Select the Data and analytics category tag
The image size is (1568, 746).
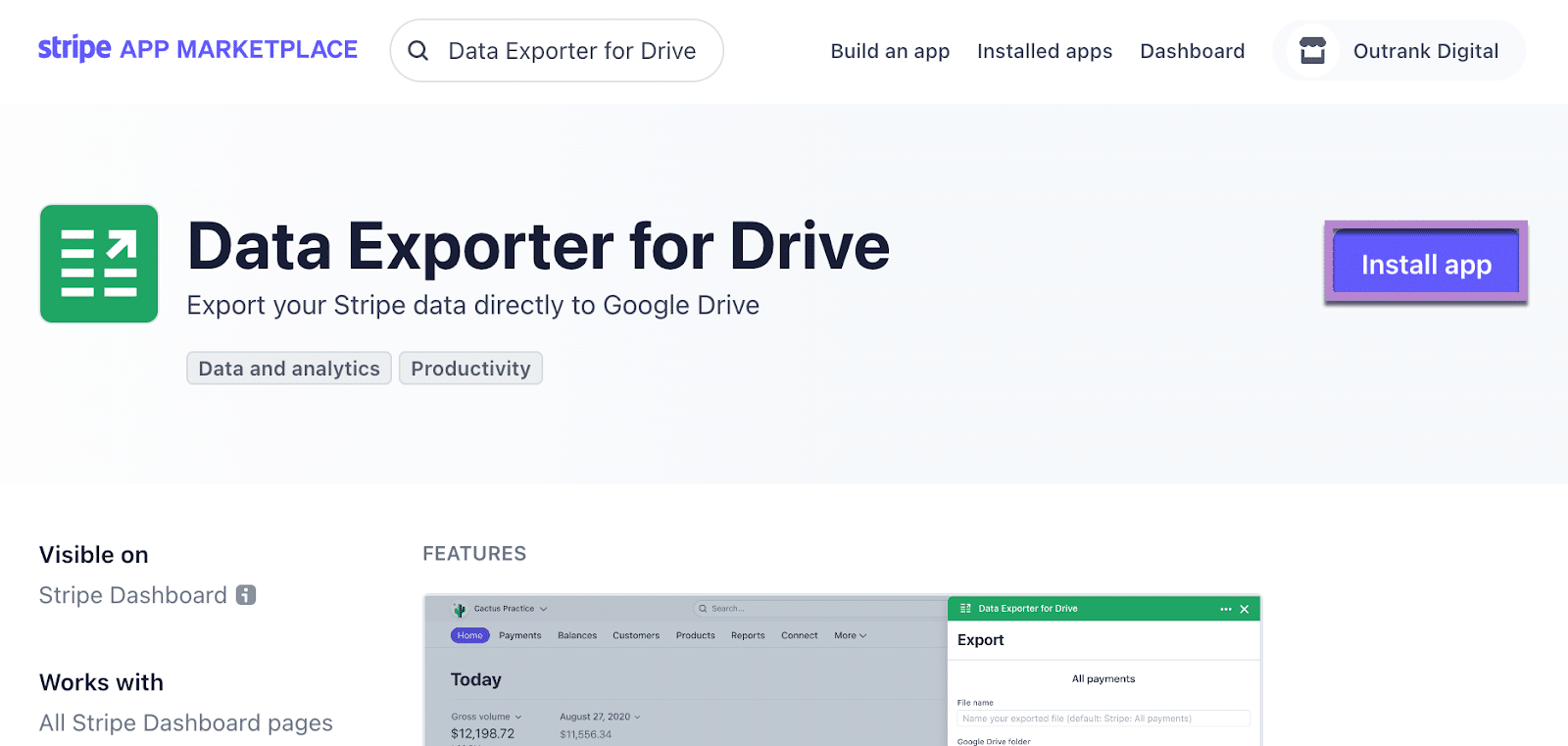pos(289,369)
